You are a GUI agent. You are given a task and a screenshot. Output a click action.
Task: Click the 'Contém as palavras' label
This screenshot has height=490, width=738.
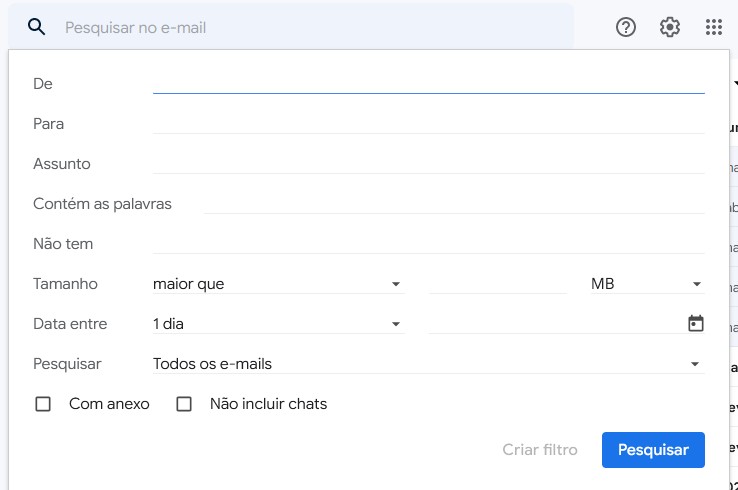coord(102,204)
